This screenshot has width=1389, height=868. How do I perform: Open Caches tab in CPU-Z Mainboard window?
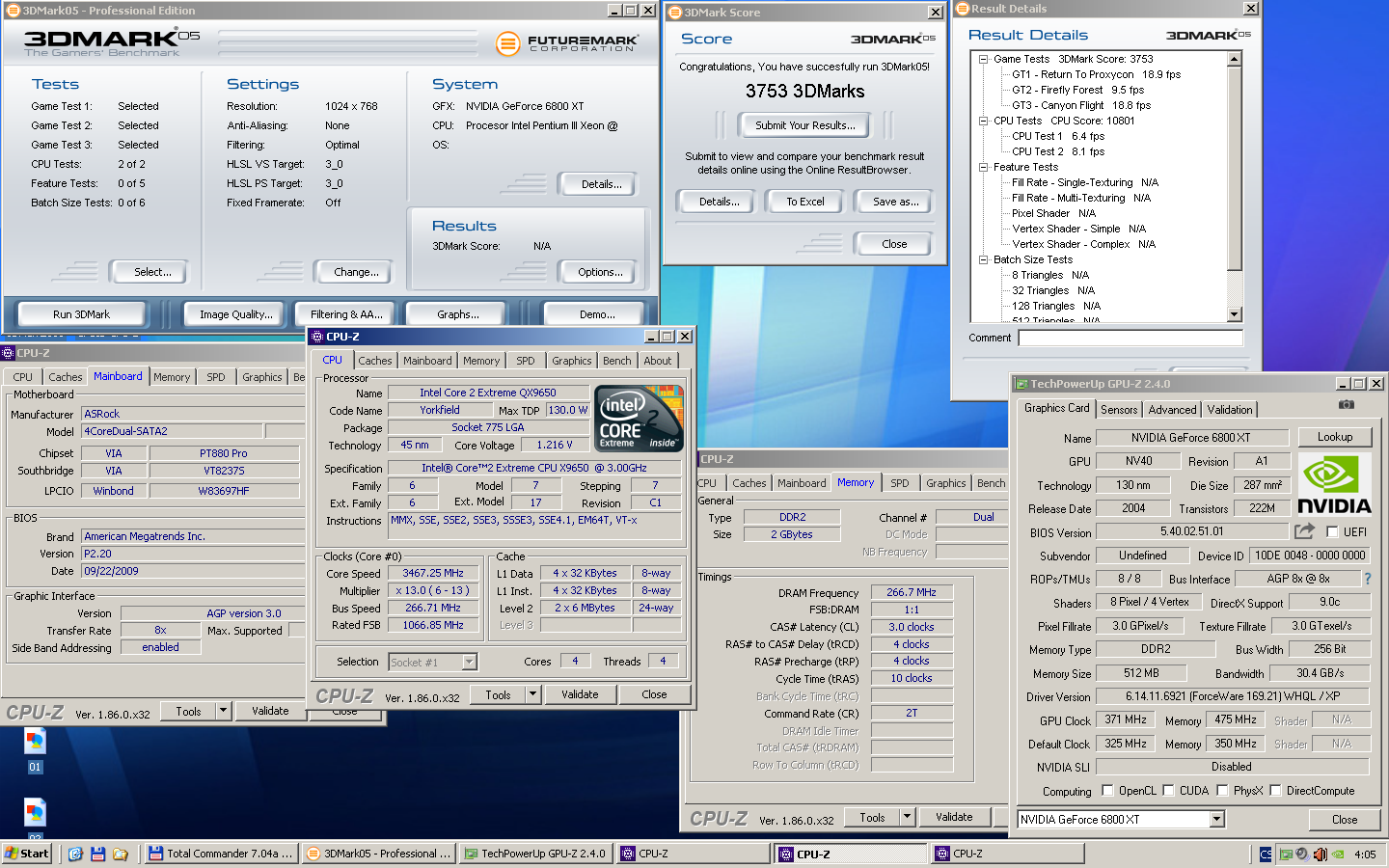coord(65,377)
